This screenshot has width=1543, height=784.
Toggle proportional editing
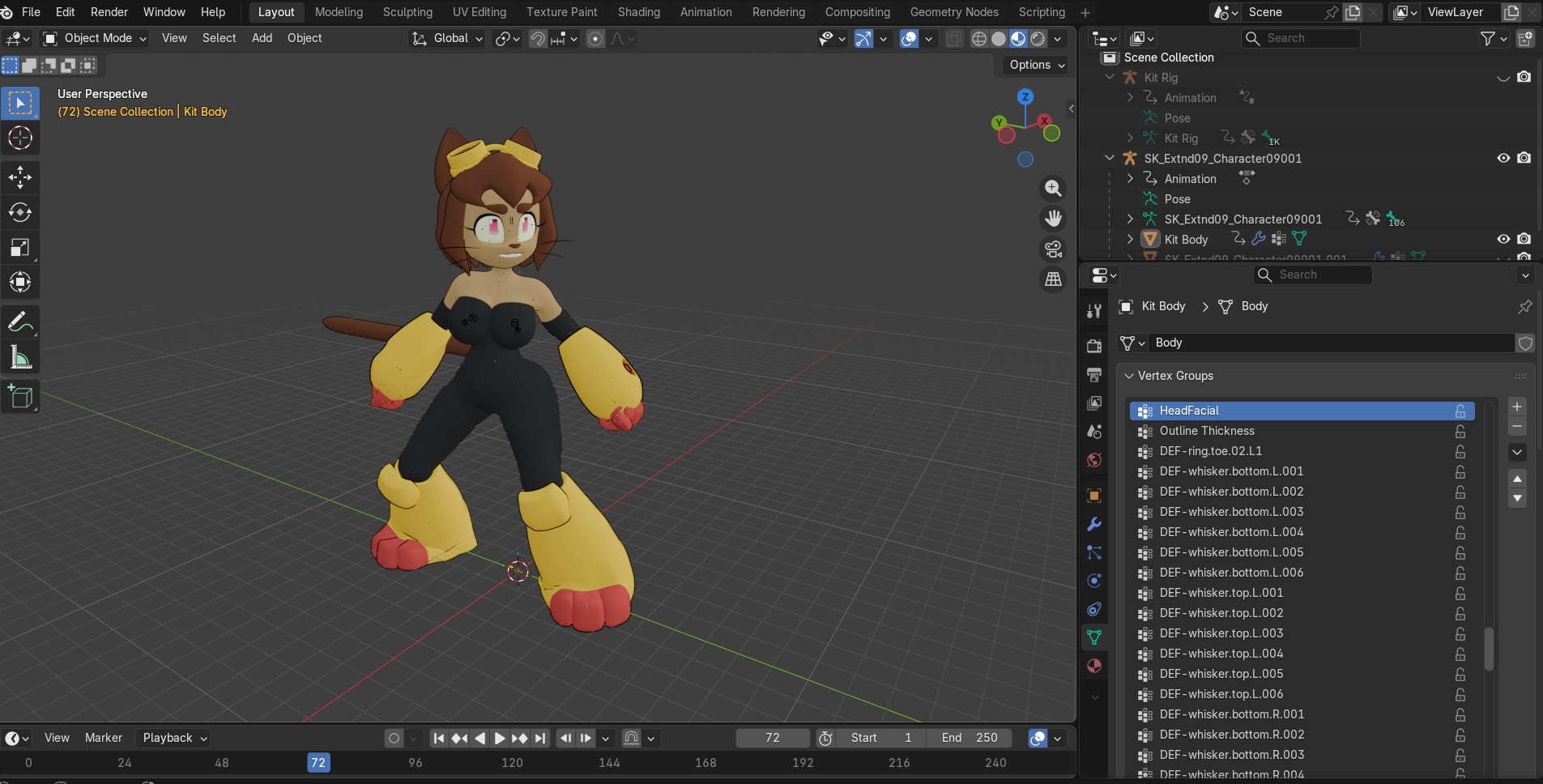tap(595, 39)
